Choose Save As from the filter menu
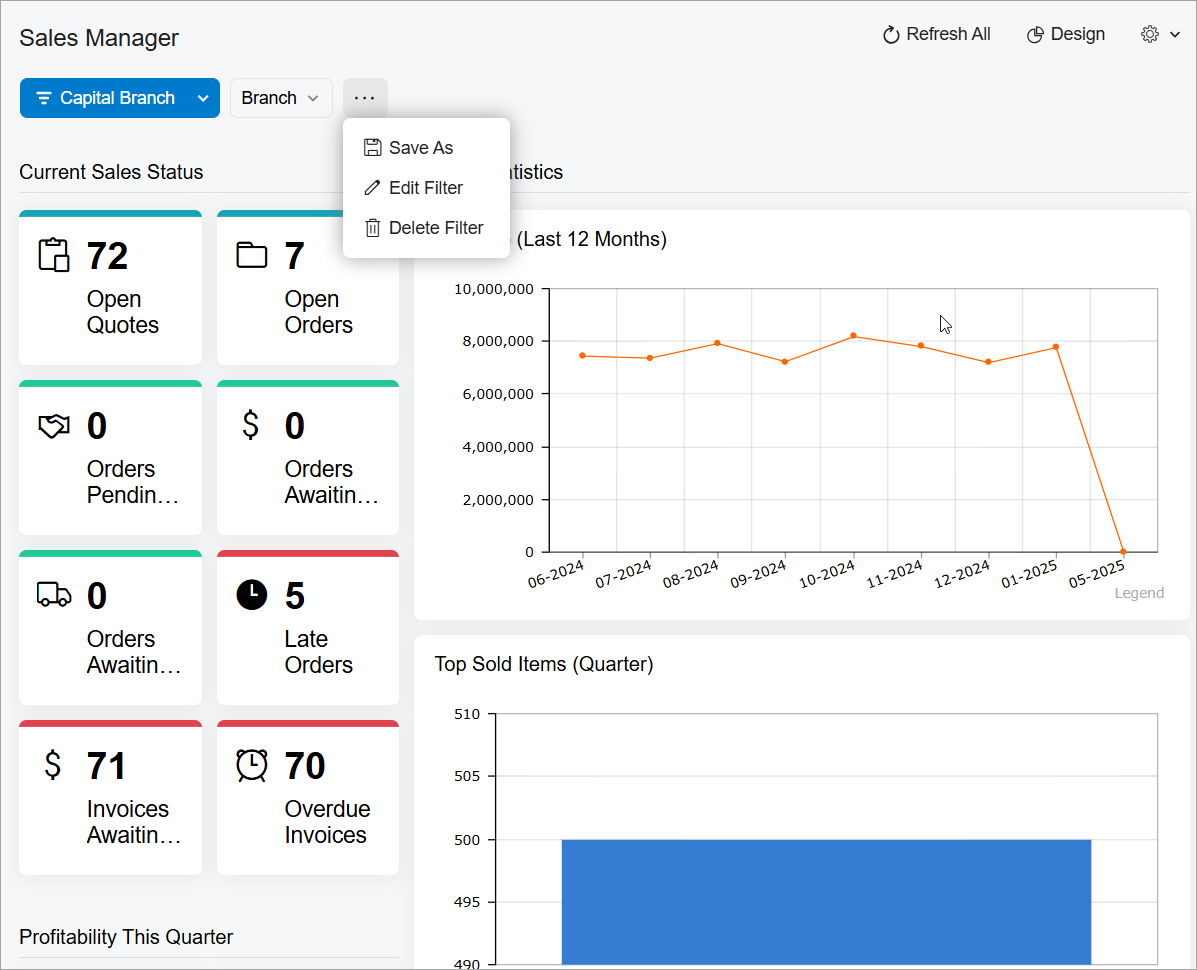1197x970 pixels. (x=421, y=148)
